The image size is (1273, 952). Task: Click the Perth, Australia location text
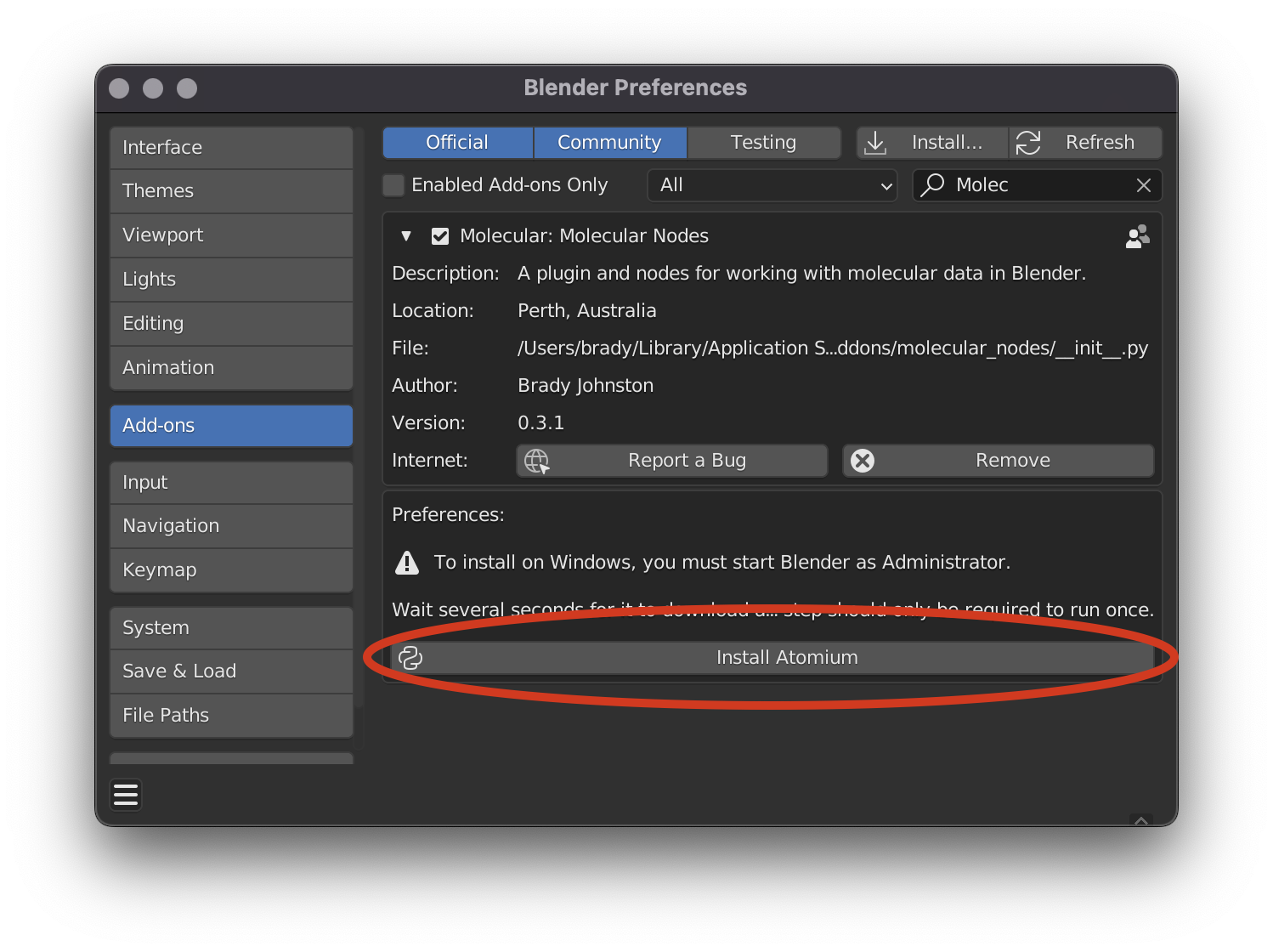(587, 311)
